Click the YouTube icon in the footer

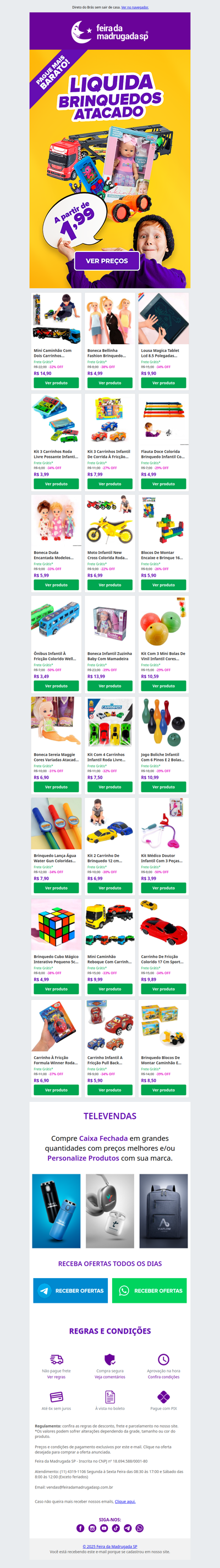(x=104, y=1528)
